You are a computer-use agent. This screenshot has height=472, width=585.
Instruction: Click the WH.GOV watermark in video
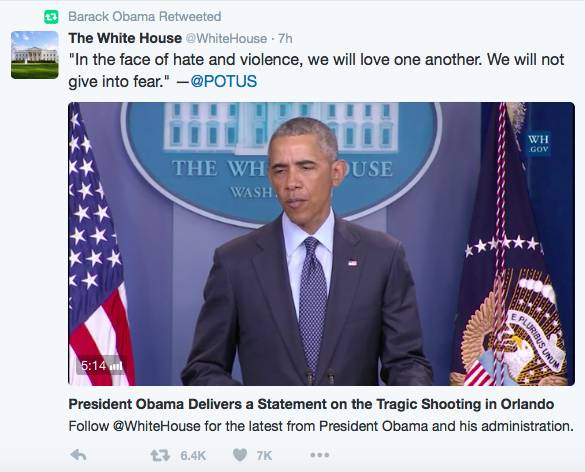pyautogui.click(x=538, y=144)
